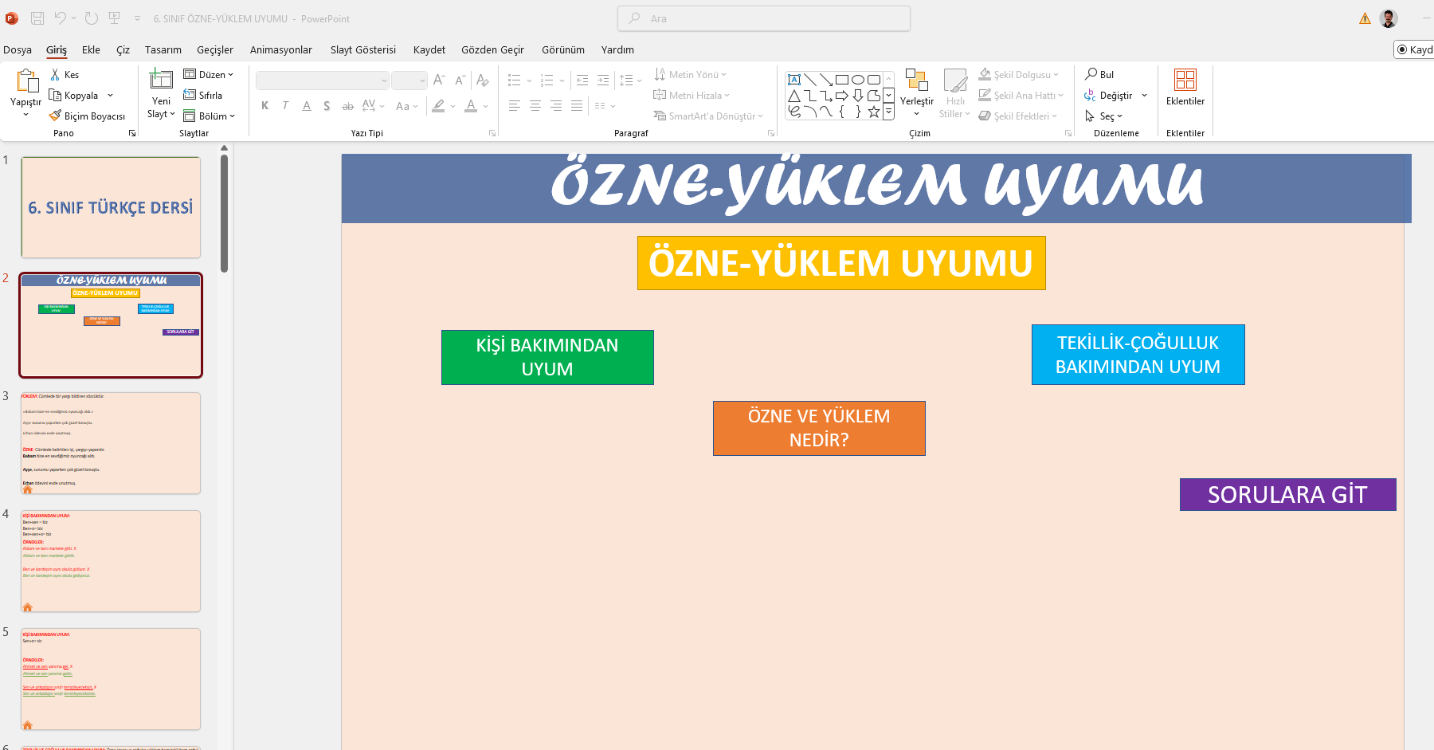Screen dimensions: 1434x750
Task: Click the text highlight color button
Action: (x=438, y=106)
